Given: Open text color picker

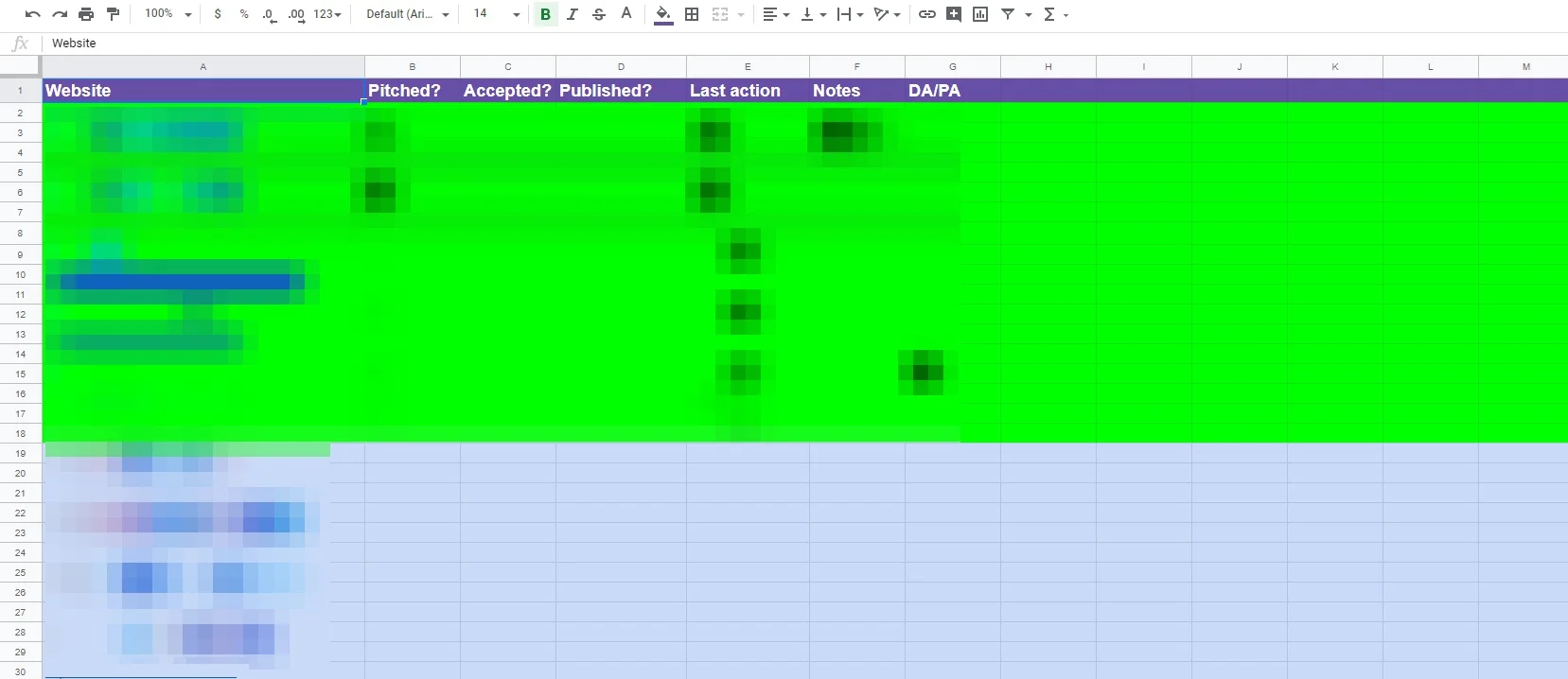Looking at the screenshot, I should [625, 14].
